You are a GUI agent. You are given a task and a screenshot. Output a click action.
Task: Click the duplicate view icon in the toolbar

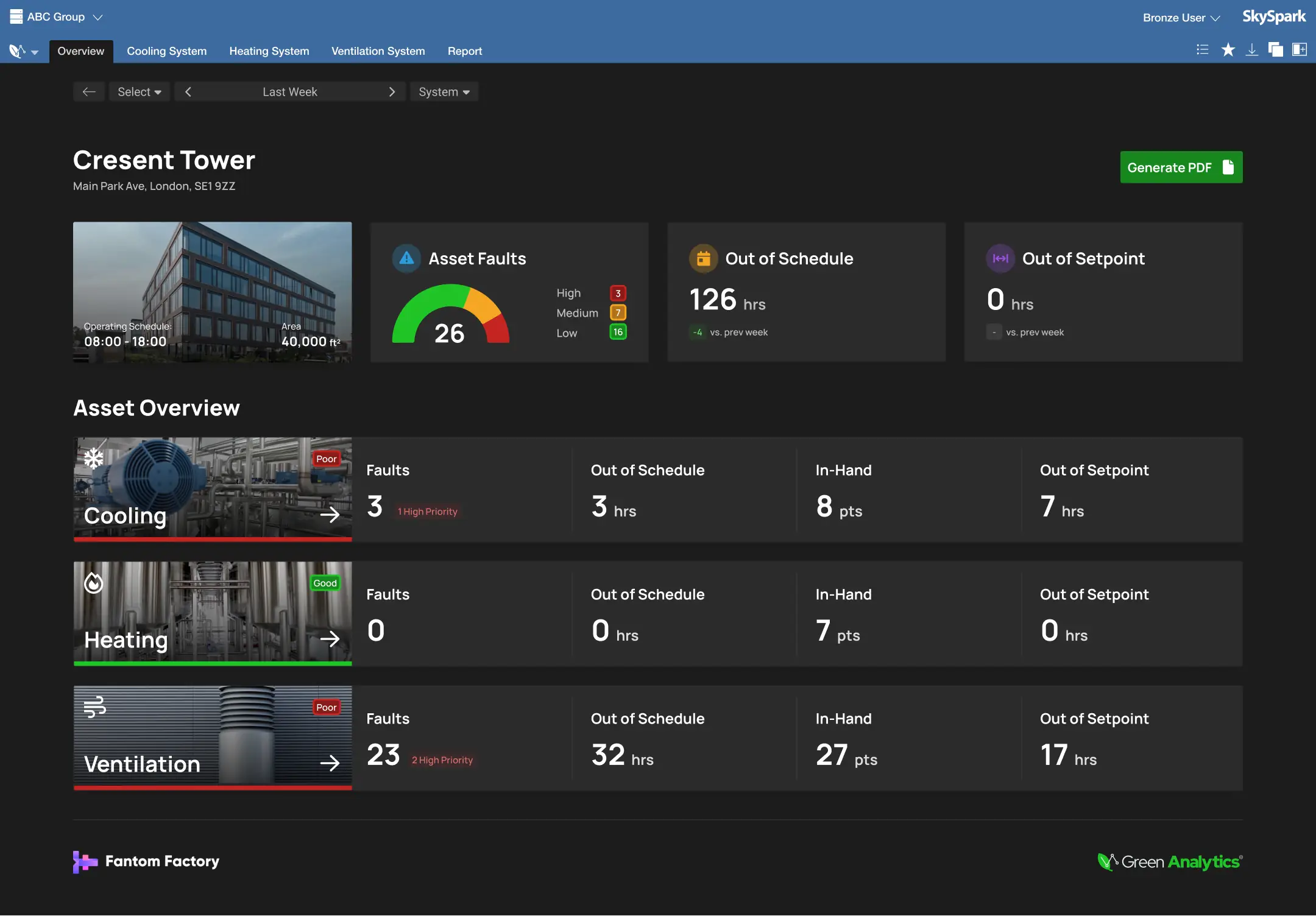coord(1275,49)
